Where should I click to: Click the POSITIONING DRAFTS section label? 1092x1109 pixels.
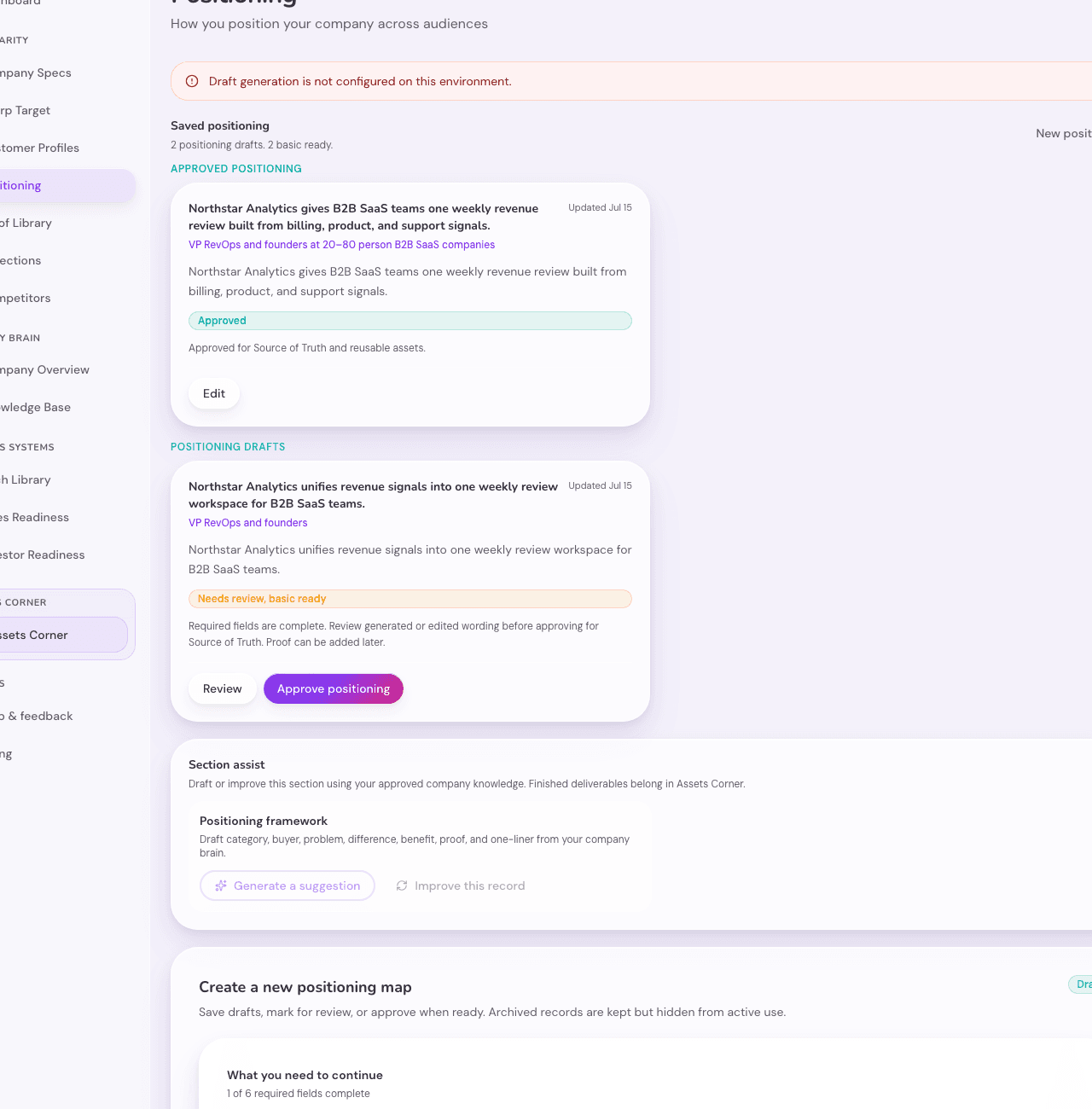pos(228,447)
